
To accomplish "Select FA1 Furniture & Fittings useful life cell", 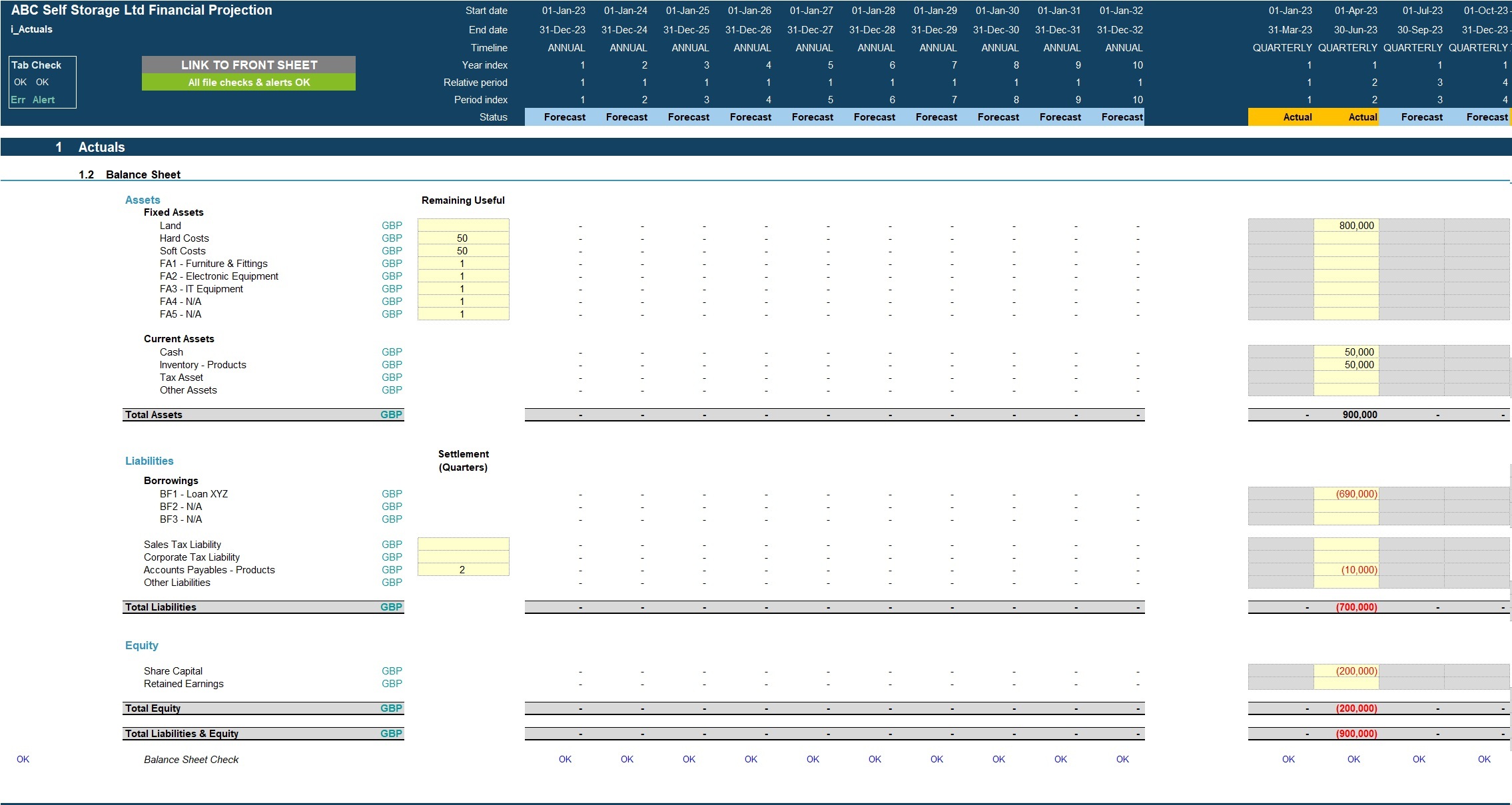I will [463, 263].
